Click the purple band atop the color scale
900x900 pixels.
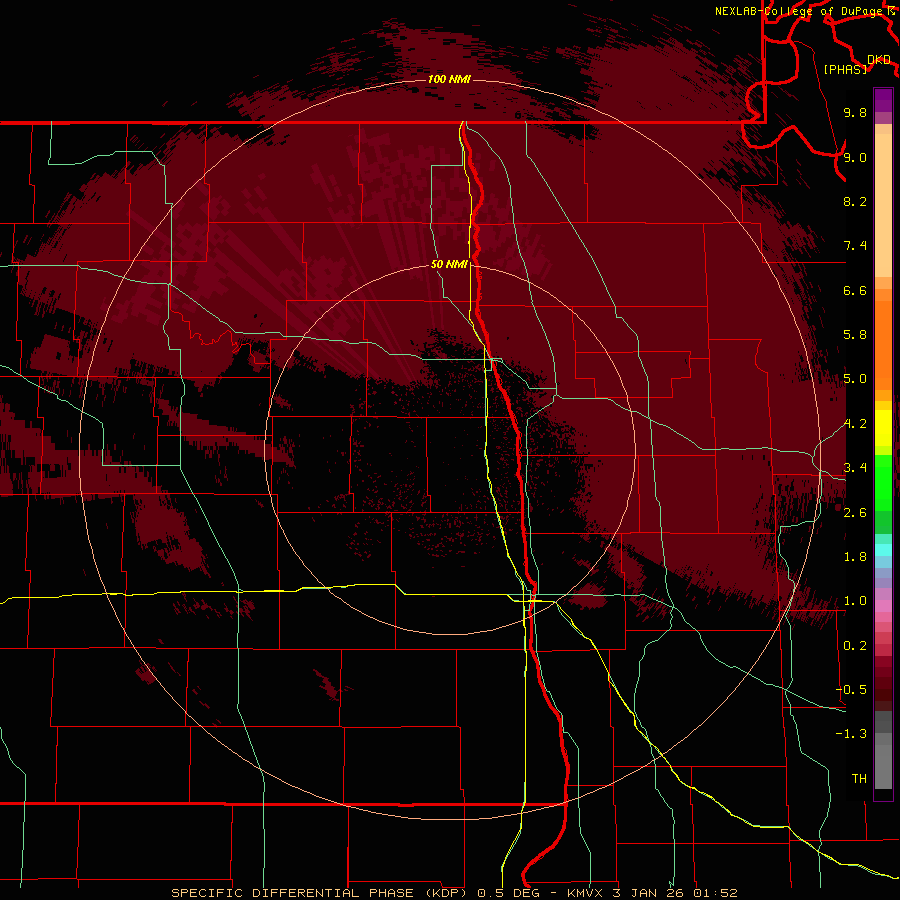coord(883,100)
